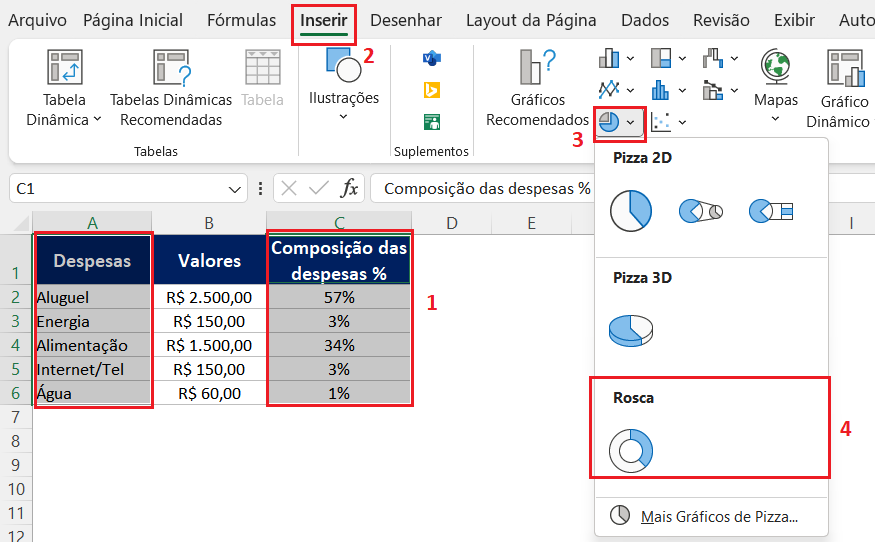Expand the Ilustrações dropdown
Viewport: 875px width, 542px height.
(343, 117)
